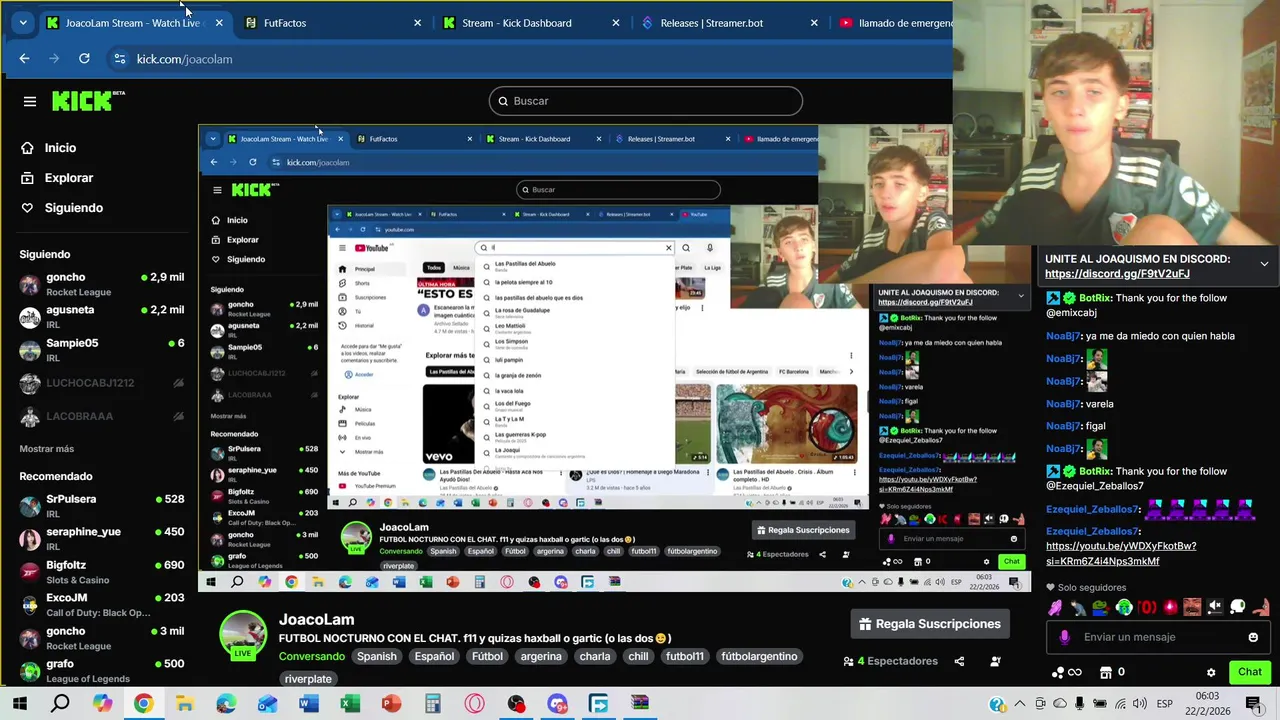Click the Buscar search field

pos(645,101)
